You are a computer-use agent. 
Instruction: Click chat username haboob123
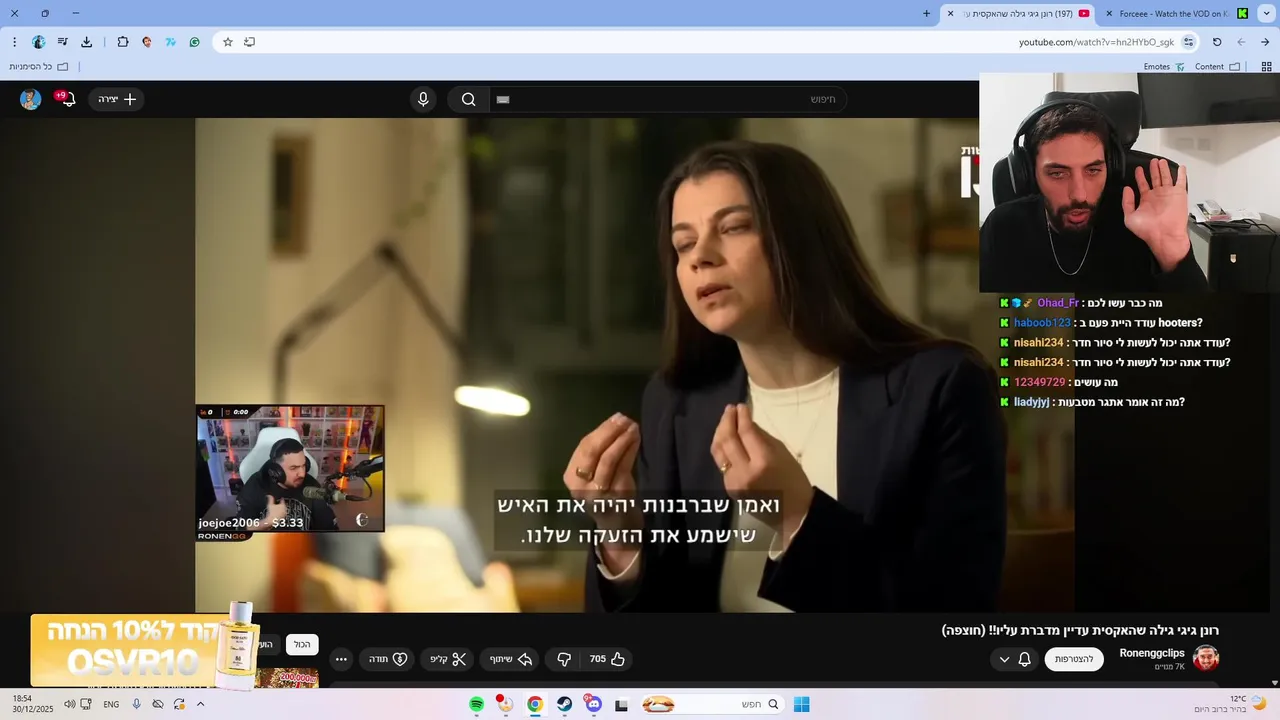pos(1042,323)
